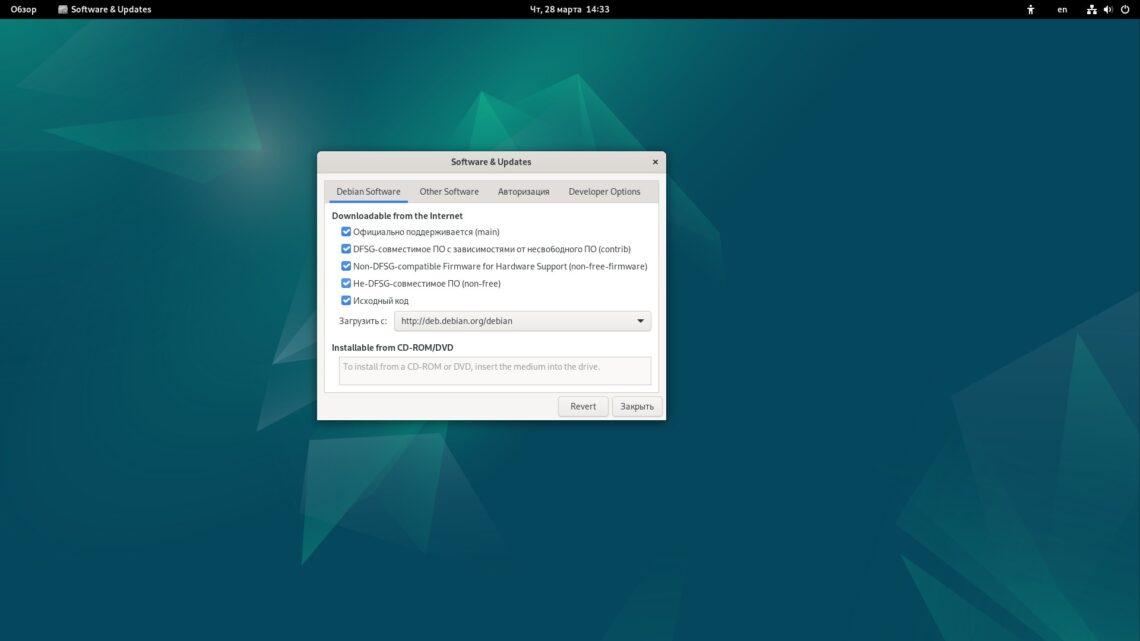Disable the non-free software checkbox
The width and height of the screenshot is (1140, 641).
345,283
